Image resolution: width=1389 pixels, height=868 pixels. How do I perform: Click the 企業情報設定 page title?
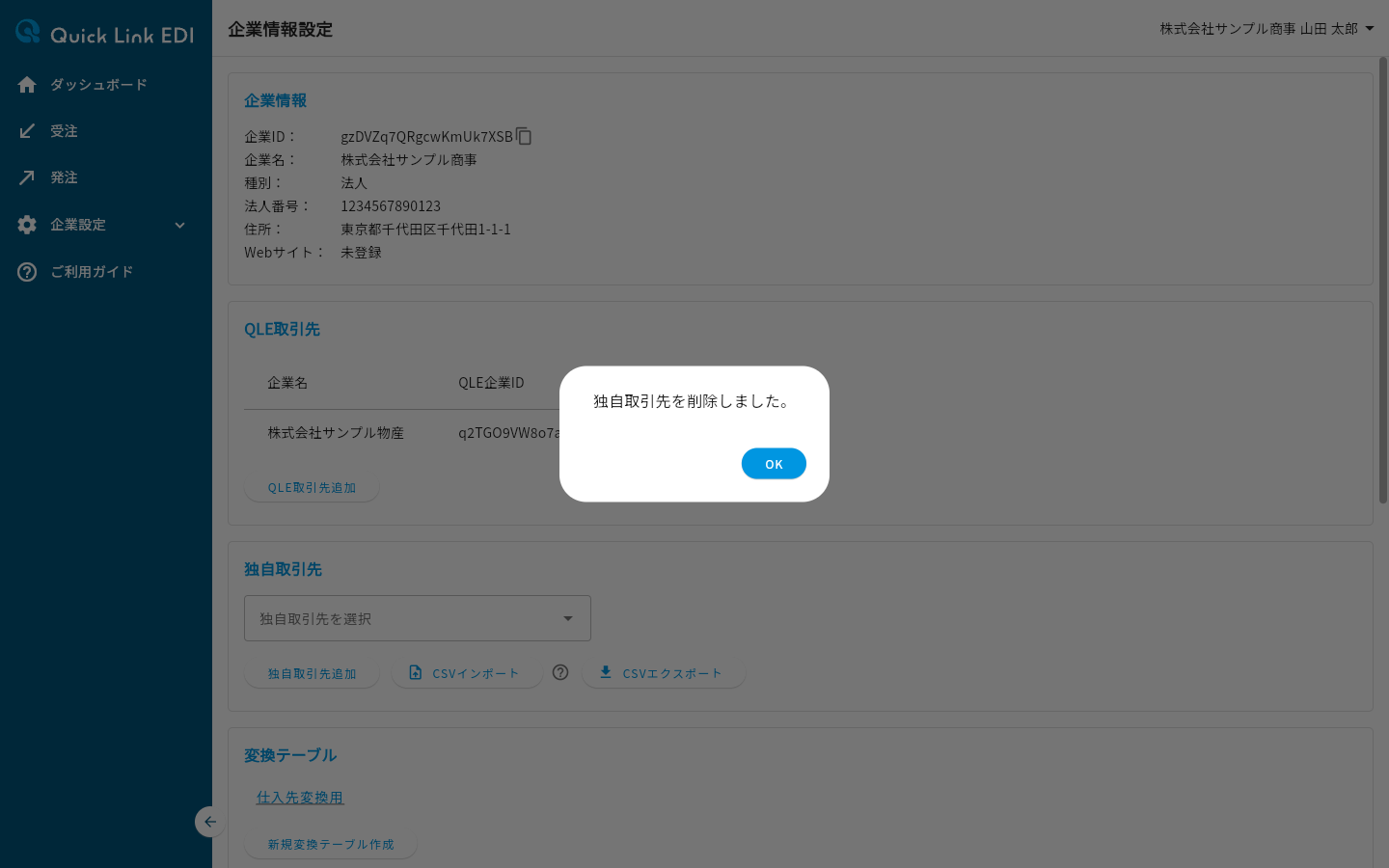click(280, 29)
